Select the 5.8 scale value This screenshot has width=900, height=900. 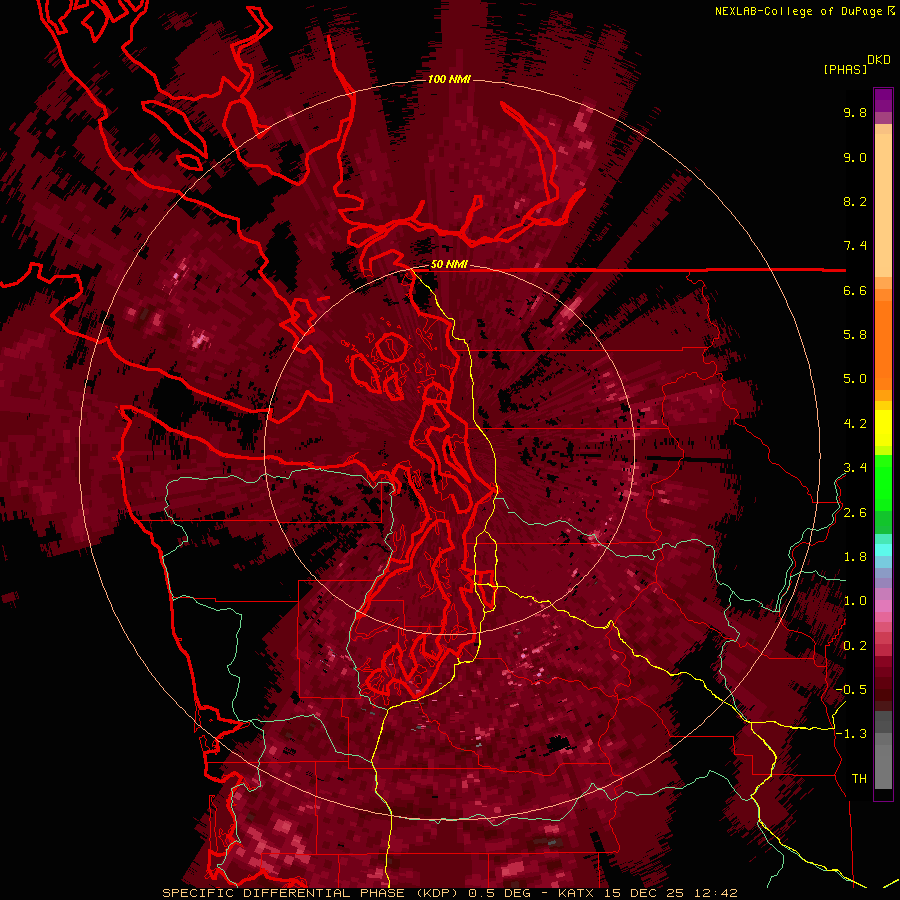[x=855, y=334]
